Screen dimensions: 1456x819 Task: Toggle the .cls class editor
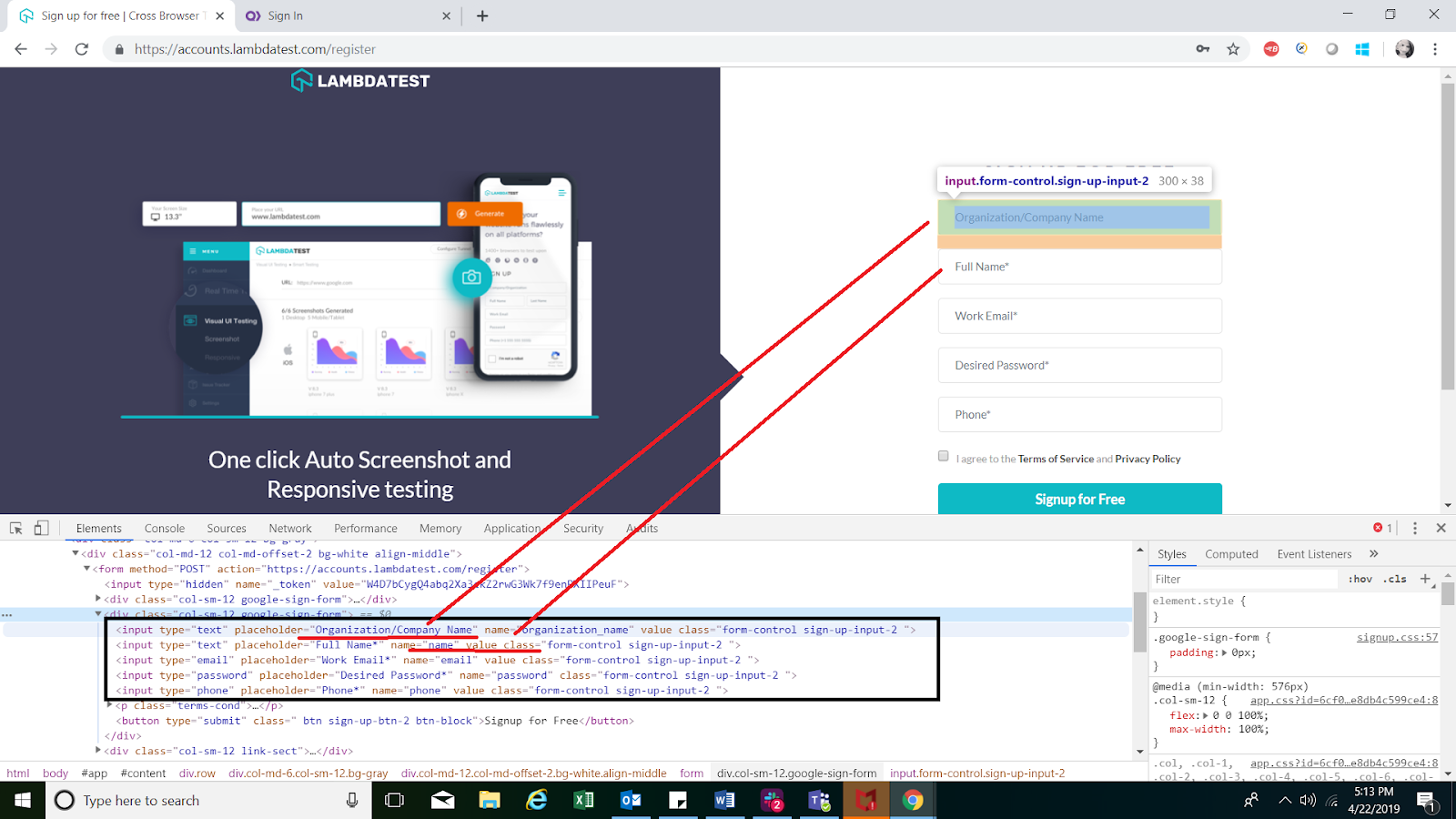click(1393, 579)
